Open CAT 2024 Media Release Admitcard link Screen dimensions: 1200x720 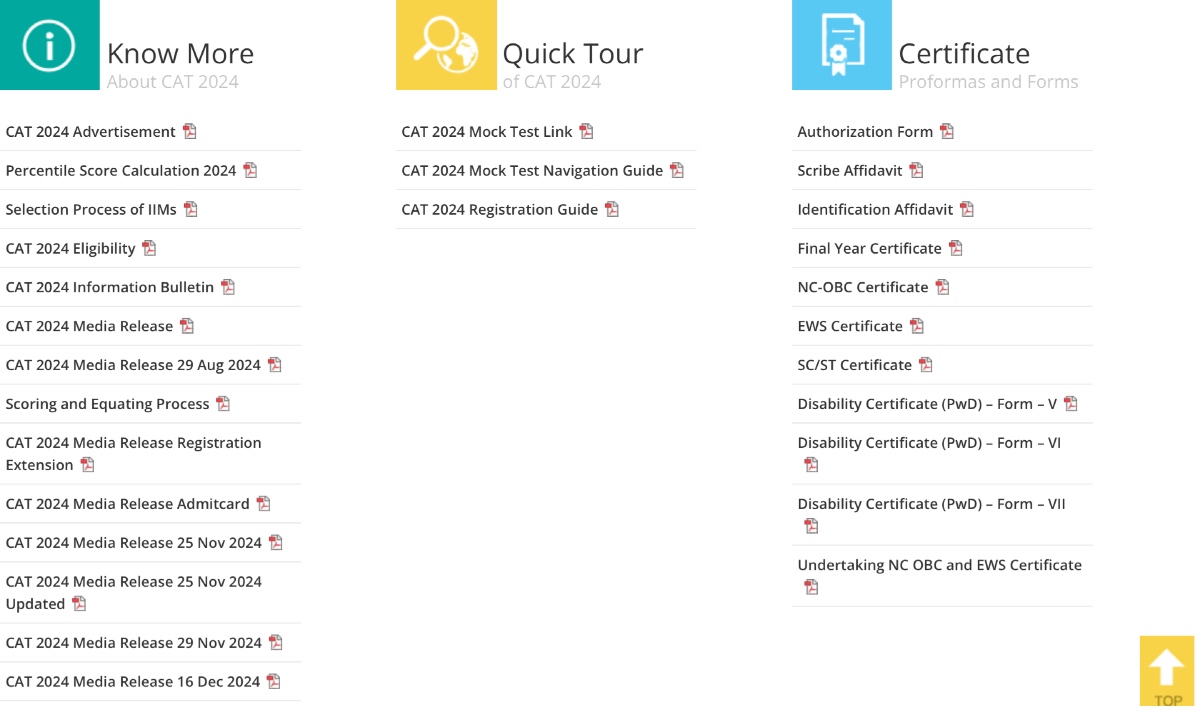point(127,505)
